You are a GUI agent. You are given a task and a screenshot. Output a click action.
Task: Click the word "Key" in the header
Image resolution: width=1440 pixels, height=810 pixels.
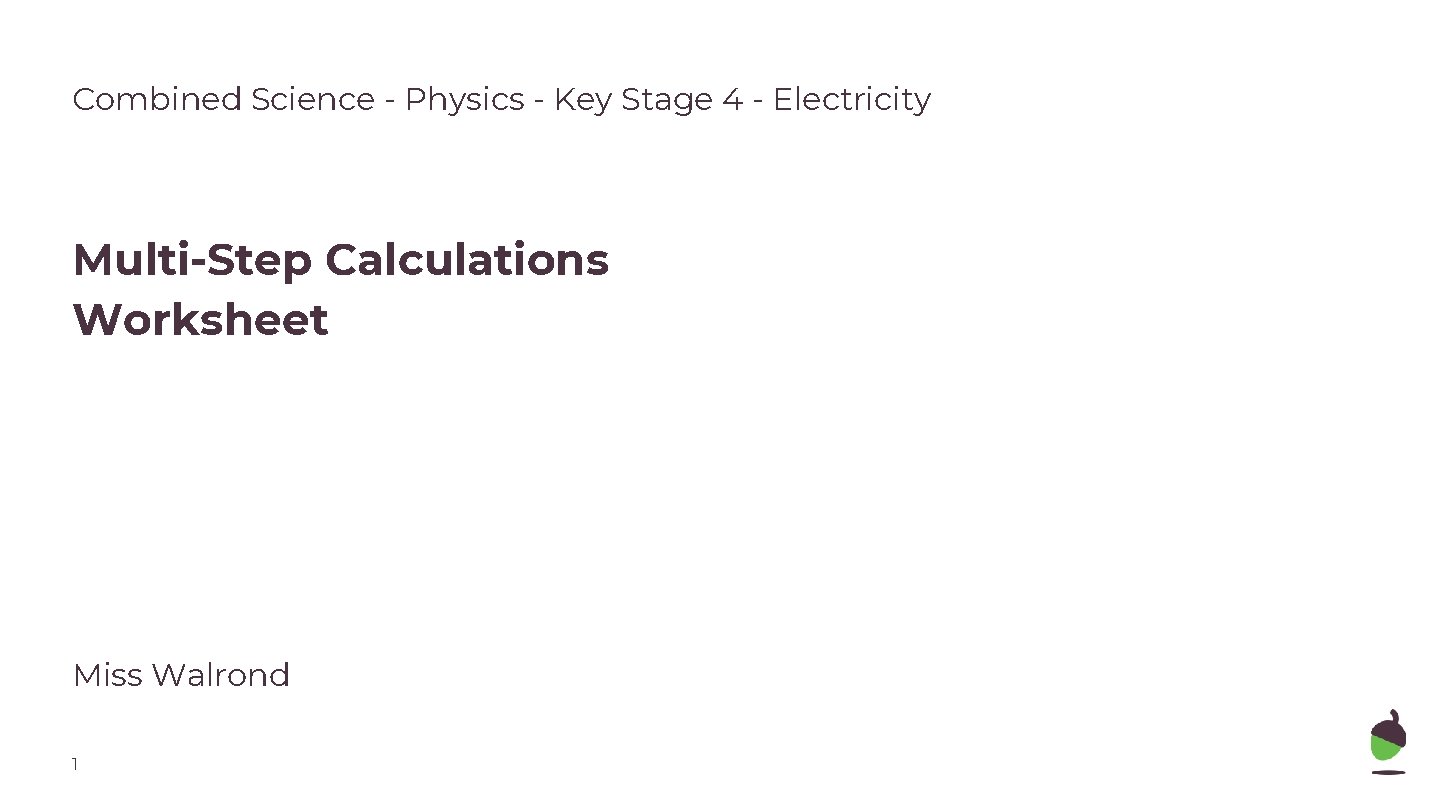(583, 100)
